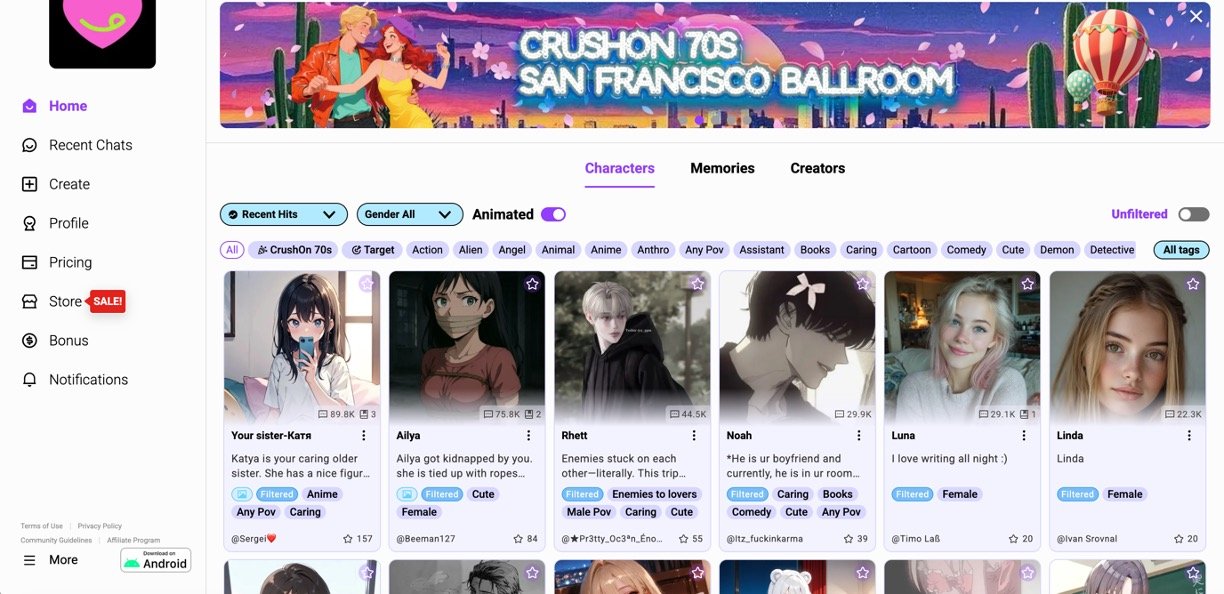The width and height of the screenshot is (1224, 594).
Task: Click the image badge icon on Ailya card
Action: click(x=407, y=494)
